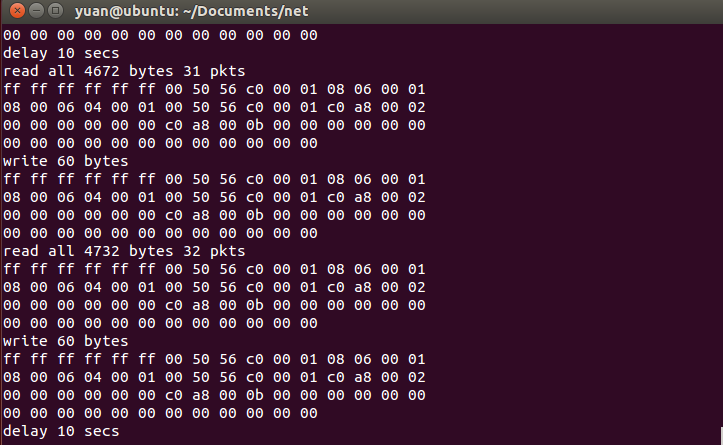The width and height of the screenshot is (723, 445).
Task: Click the number 4672 in the output
Action: coord(100,71)
